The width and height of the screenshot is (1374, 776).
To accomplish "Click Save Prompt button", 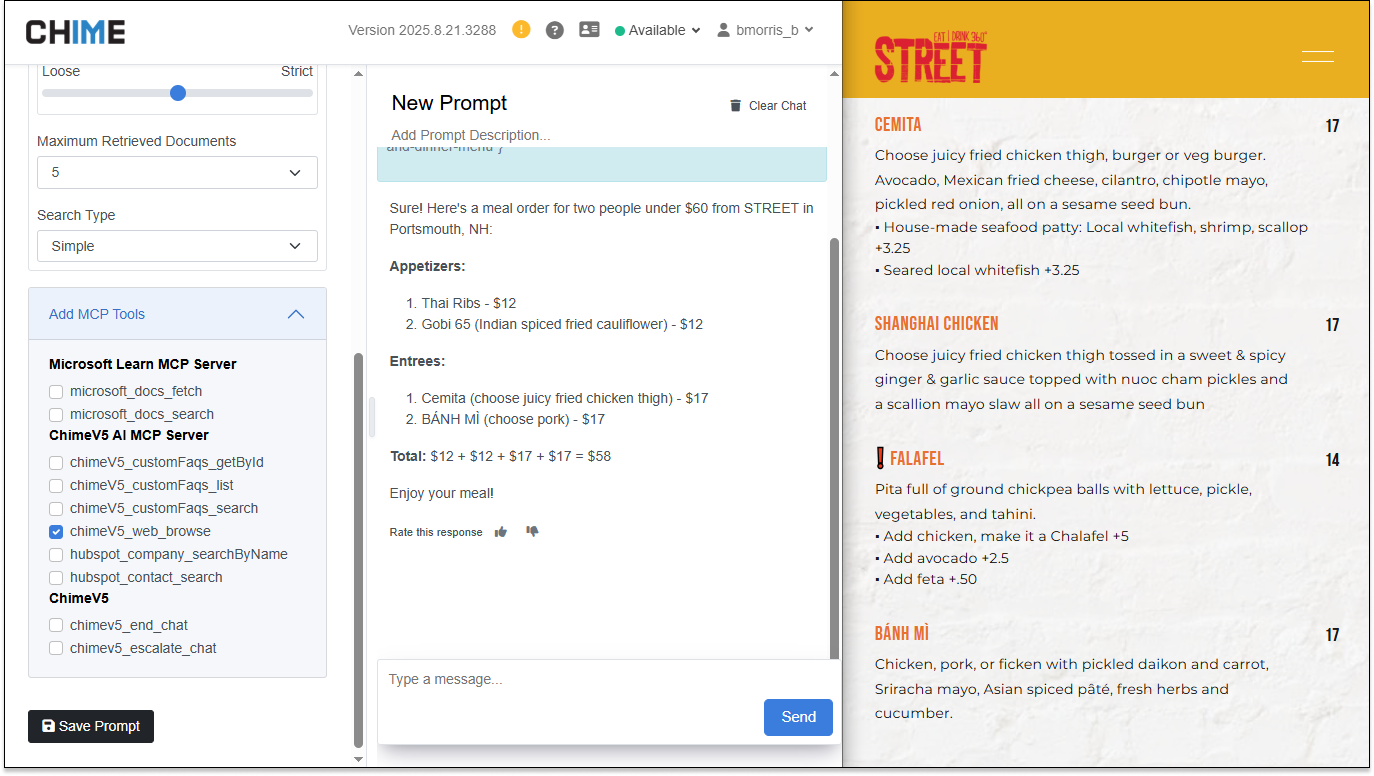I will tap(91, 726).
